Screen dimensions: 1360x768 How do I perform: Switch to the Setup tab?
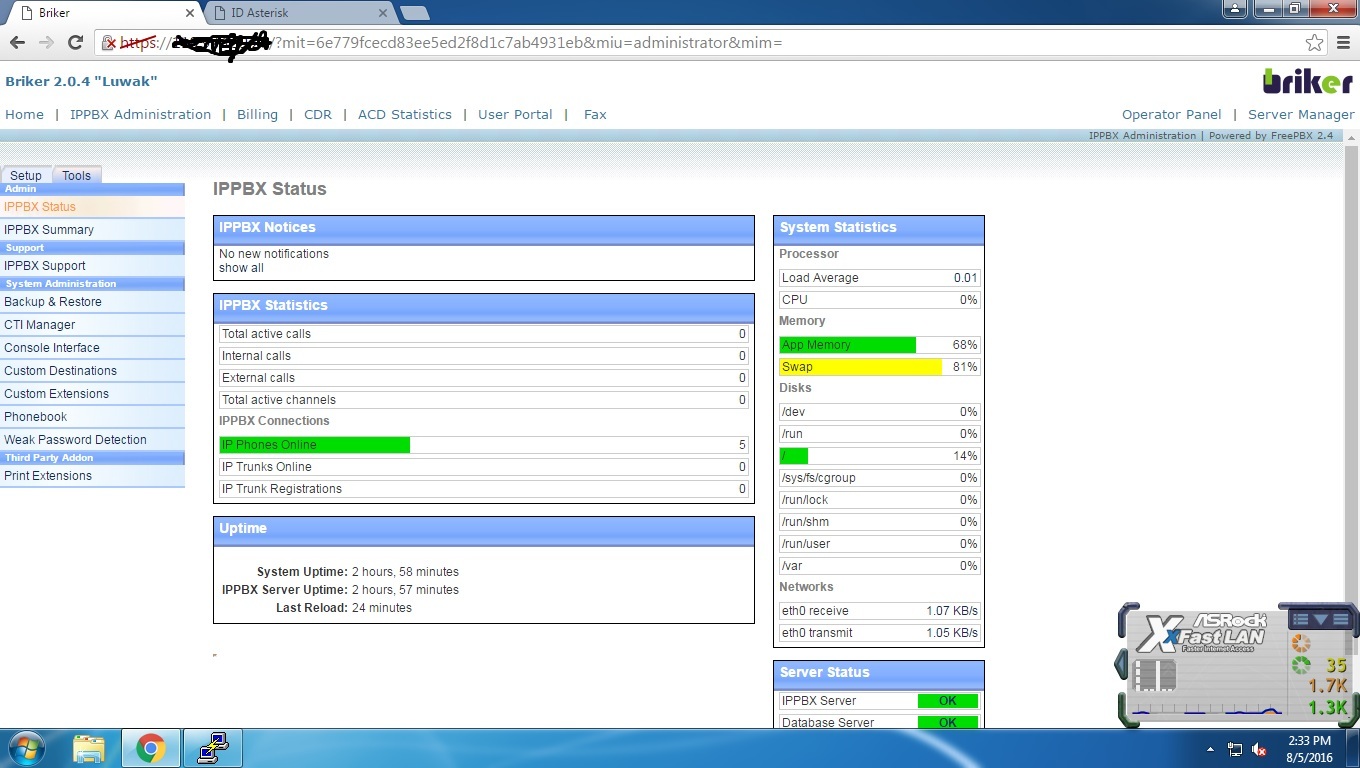point(26,175)
